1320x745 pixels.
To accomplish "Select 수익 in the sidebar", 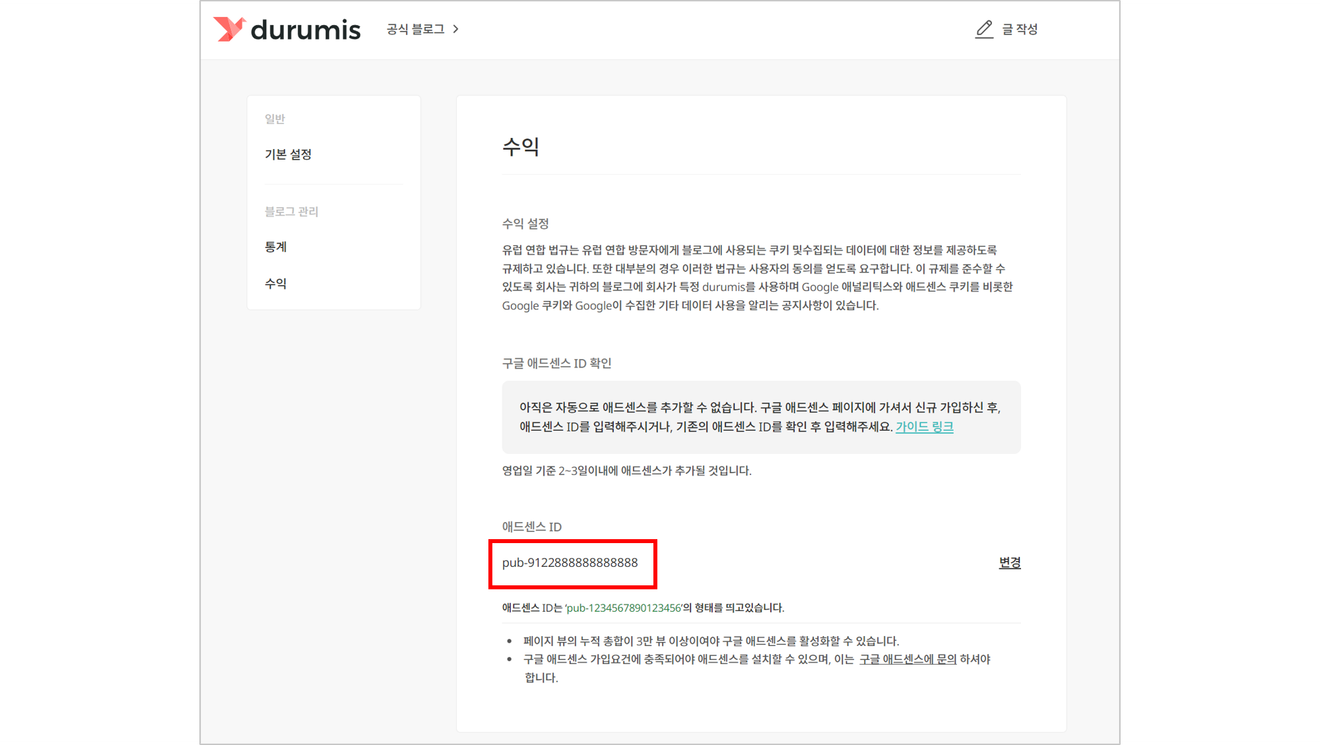I will [x=276, y=284].
